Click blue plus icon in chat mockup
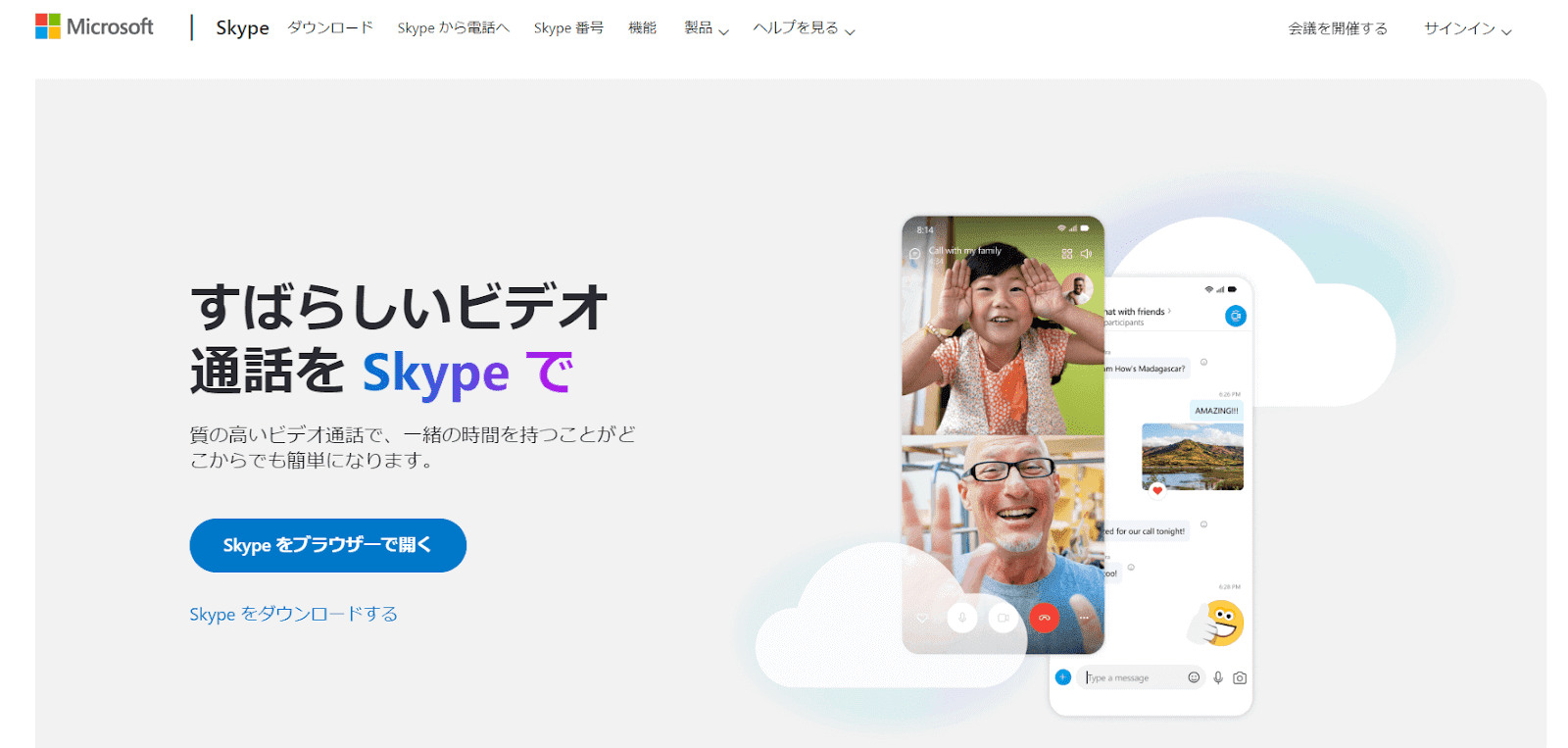This screenshot has width=1568, height=748. (1062, 677)
